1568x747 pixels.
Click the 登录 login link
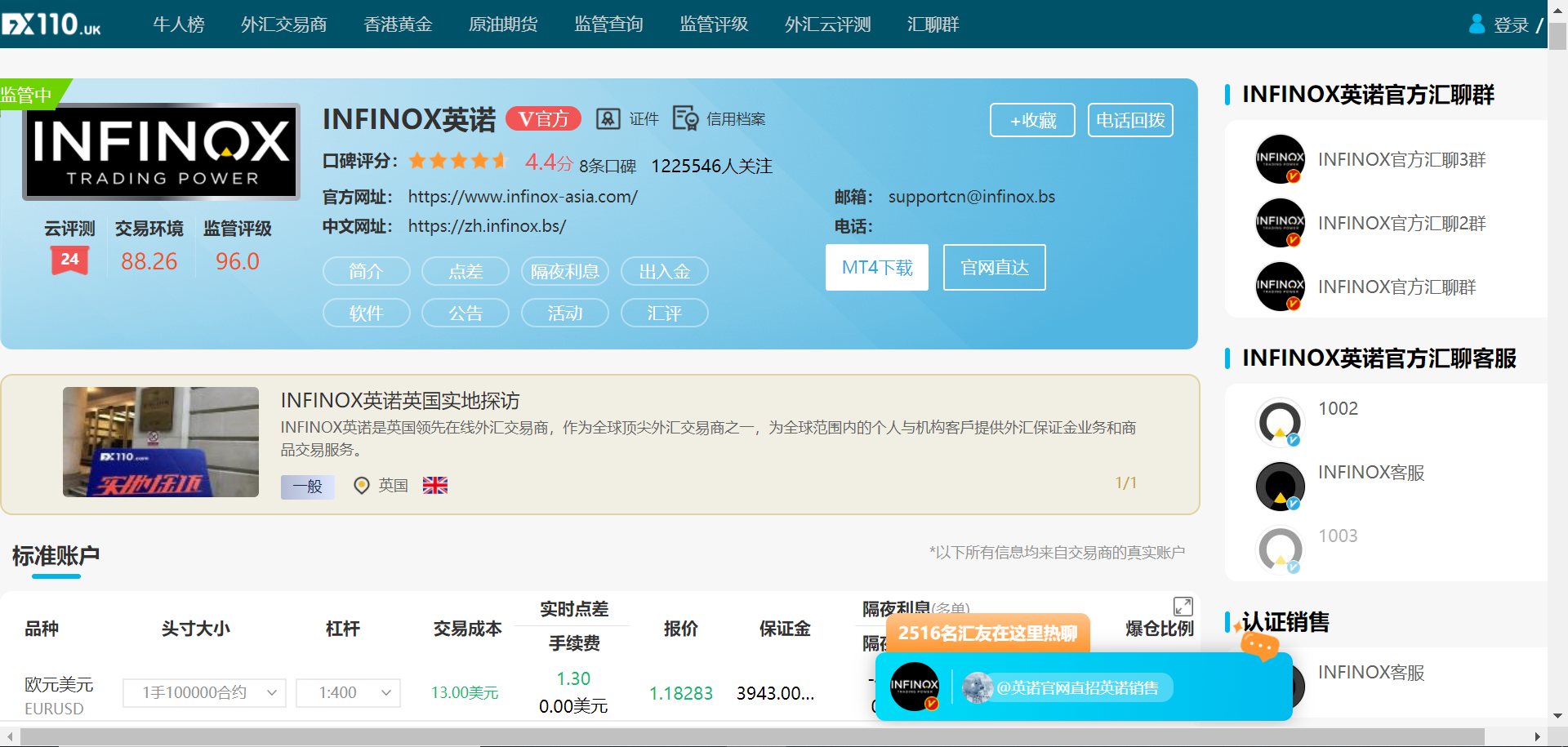tap(1511, 25)
